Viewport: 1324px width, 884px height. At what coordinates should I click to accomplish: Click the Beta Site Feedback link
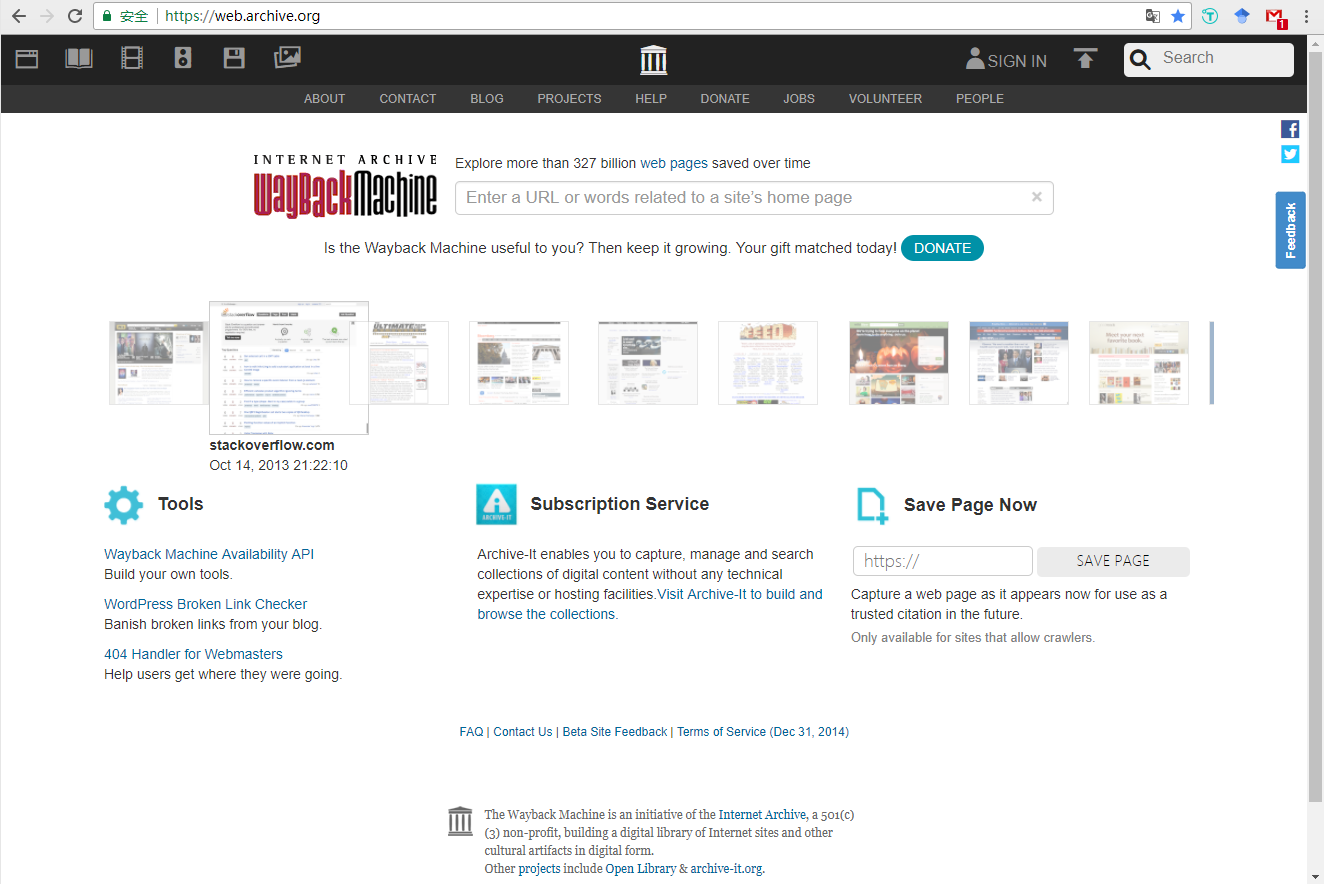click(615, 732)
